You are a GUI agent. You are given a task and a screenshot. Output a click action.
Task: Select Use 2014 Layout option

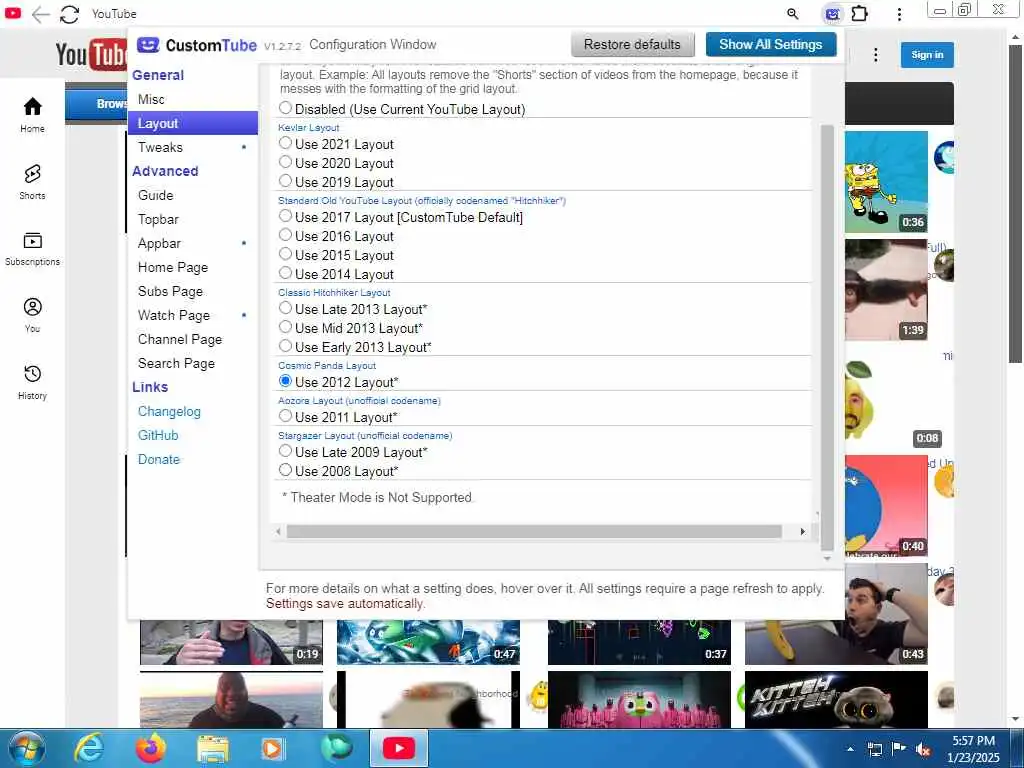coord(285,272)
